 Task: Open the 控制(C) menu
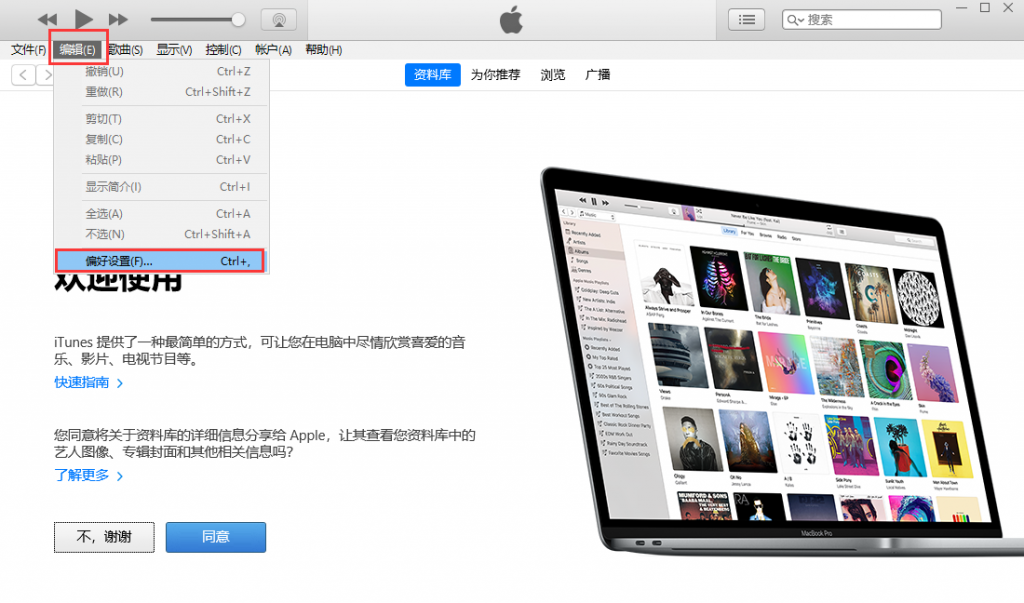coord(223,50)
